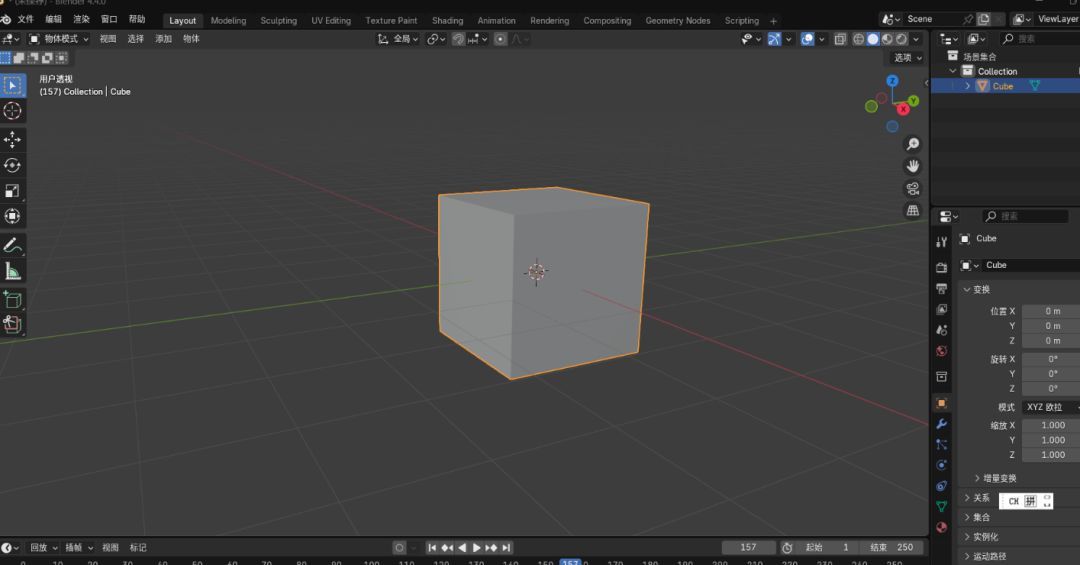Toggle X-ray display in viewport header
Screen dimensions: 1080x565
click(x=840, y=39)
